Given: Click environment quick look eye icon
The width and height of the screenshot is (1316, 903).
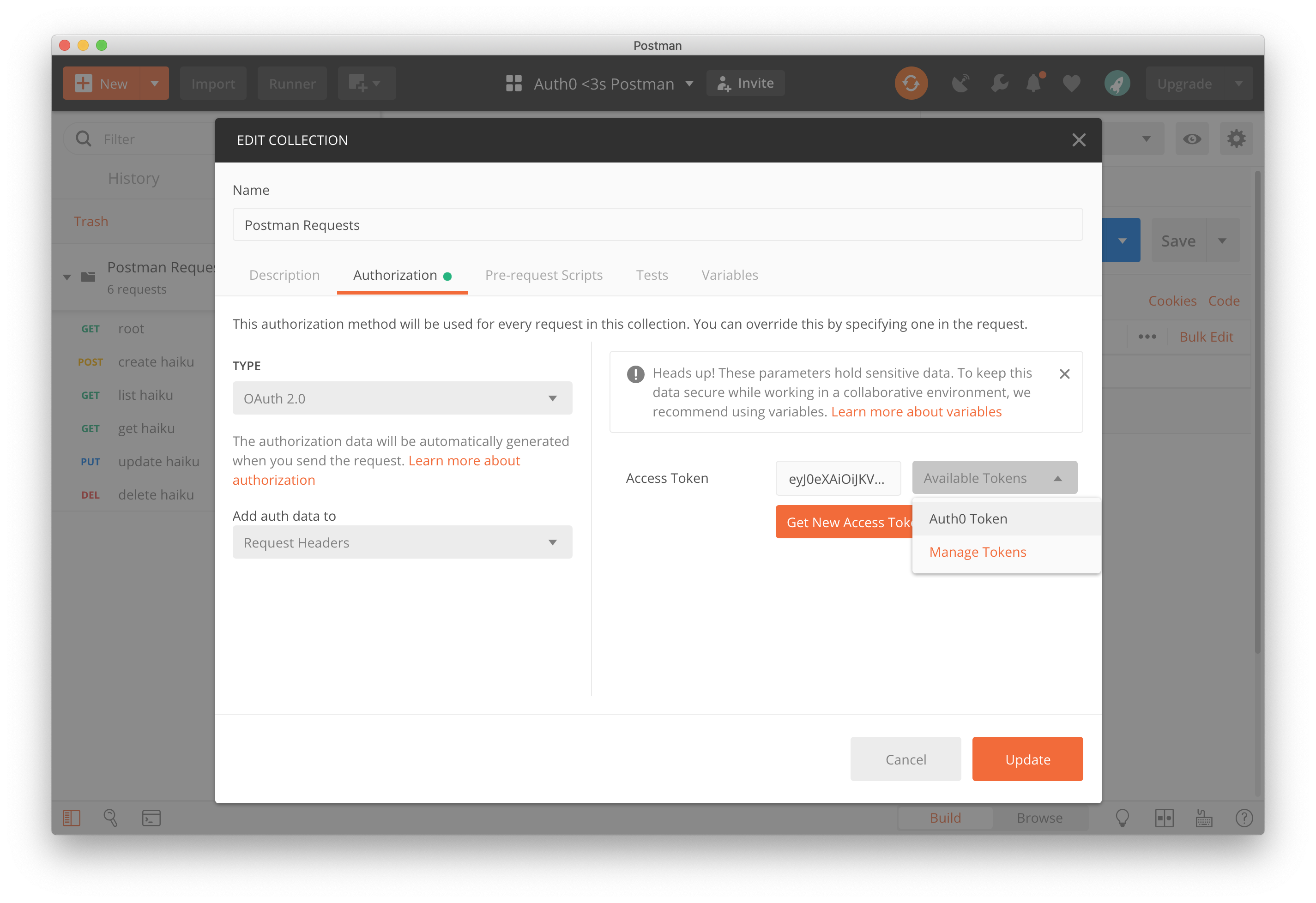Looking at the screenshot, I should 1191,138.
